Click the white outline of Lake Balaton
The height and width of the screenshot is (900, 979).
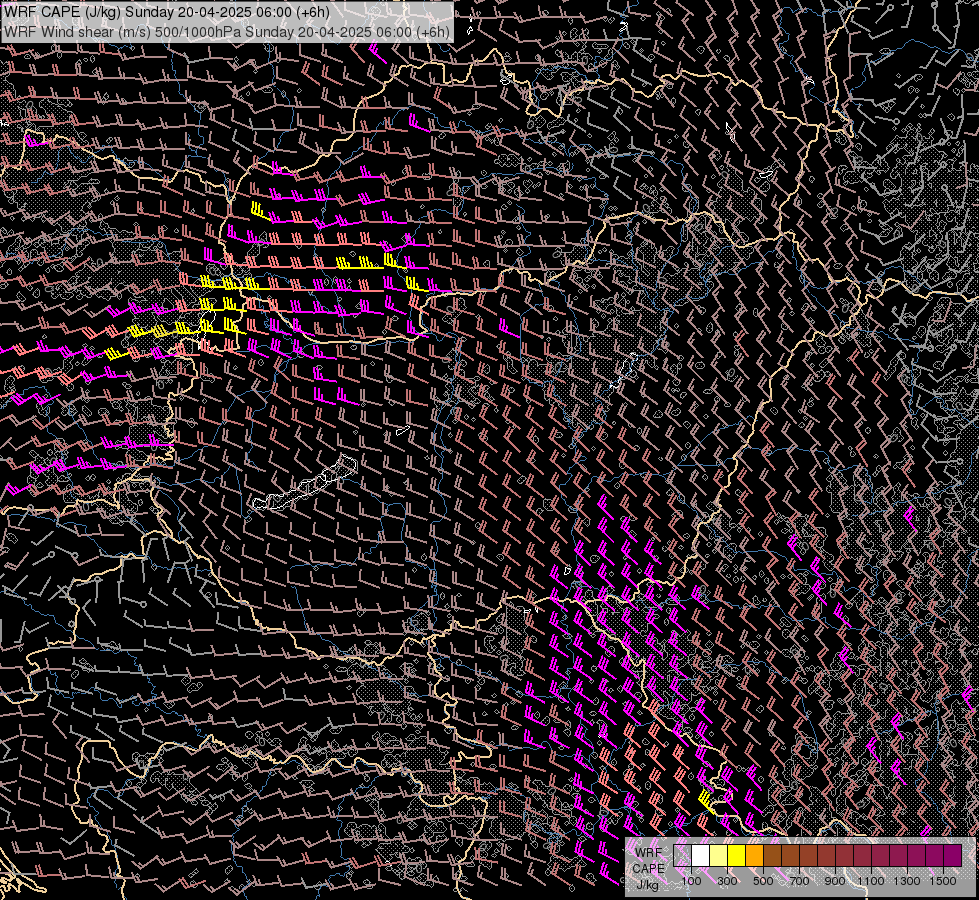tap(305, 483)
